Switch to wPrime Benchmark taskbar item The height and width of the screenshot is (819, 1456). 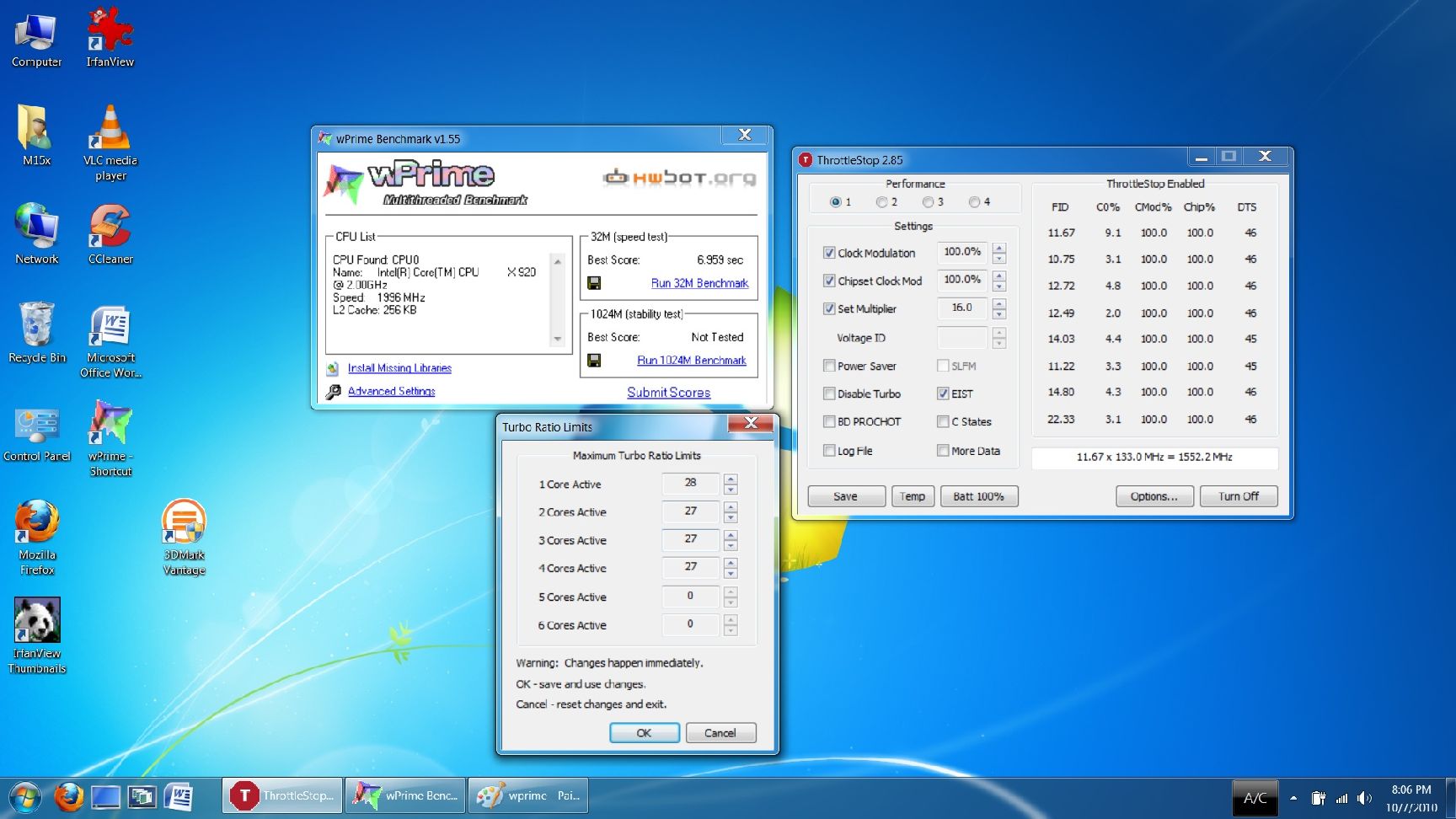[406, 795]
